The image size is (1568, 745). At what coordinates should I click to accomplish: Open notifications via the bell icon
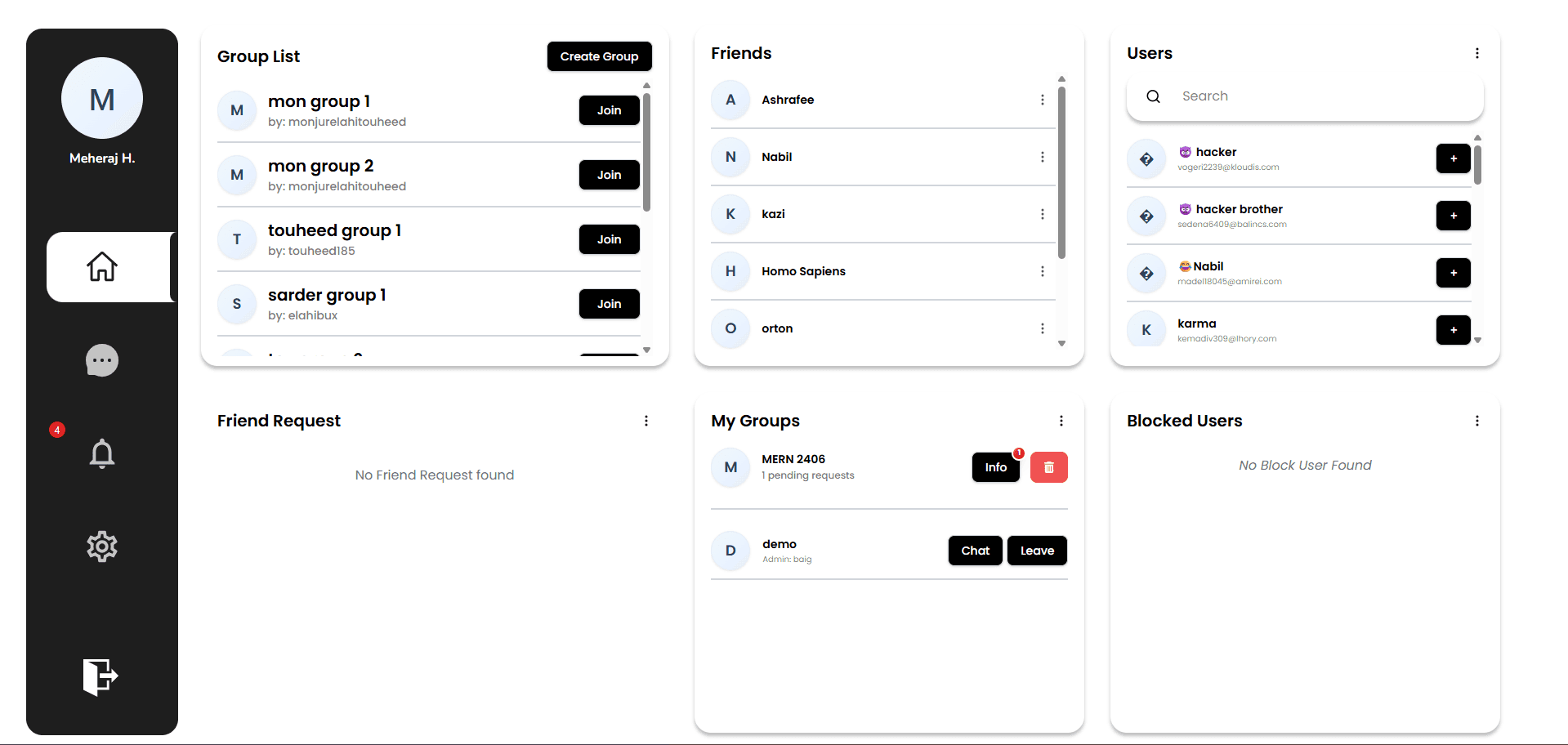click(x=101, y=453)
